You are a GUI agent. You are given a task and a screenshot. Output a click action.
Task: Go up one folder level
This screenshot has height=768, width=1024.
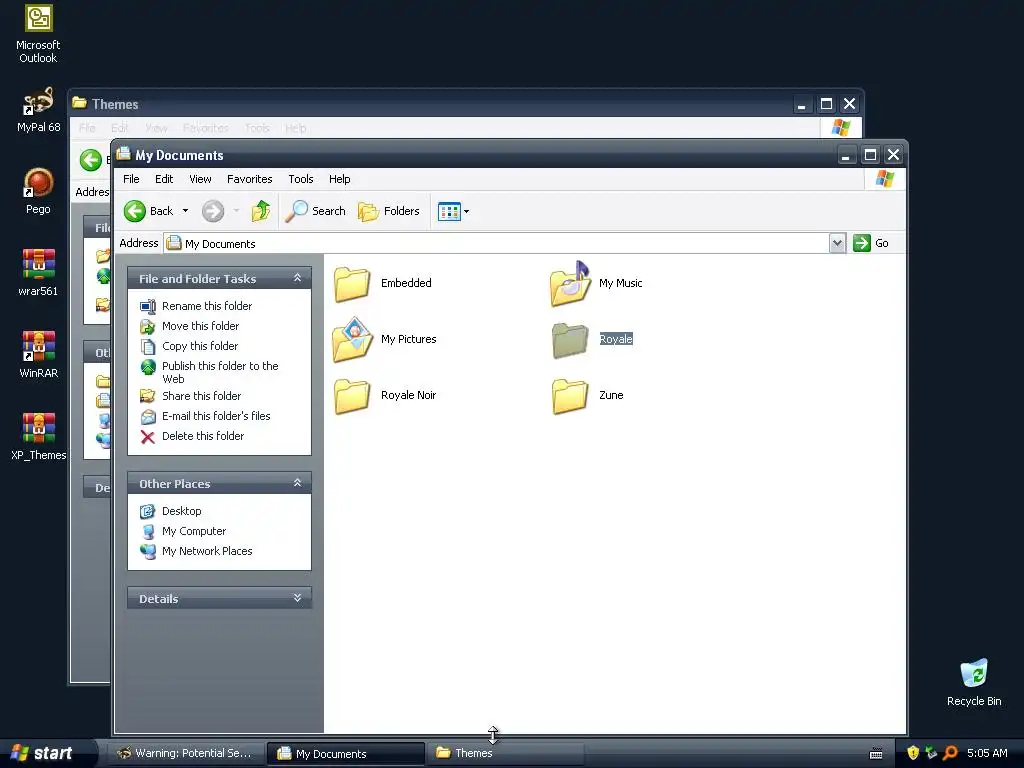[261, 211]
